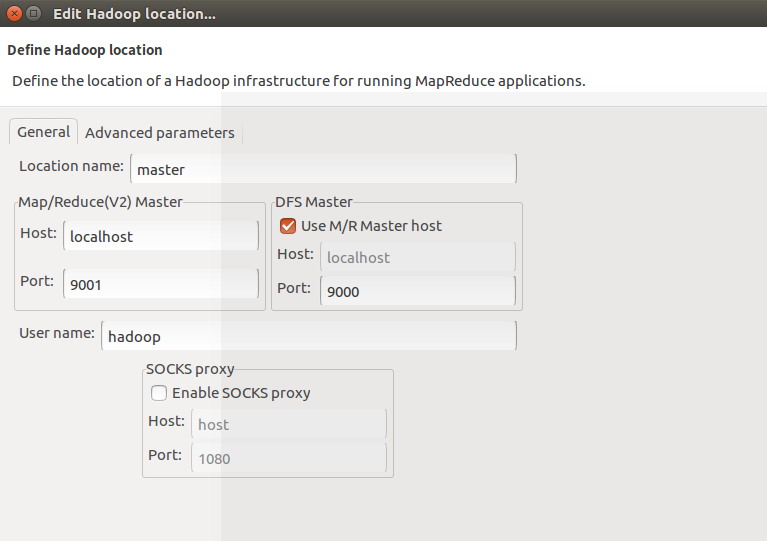The width and height of the screenshot is (767, 541).
Task: Click the maximize window button in title bar
Action: [x=33, y=13]
